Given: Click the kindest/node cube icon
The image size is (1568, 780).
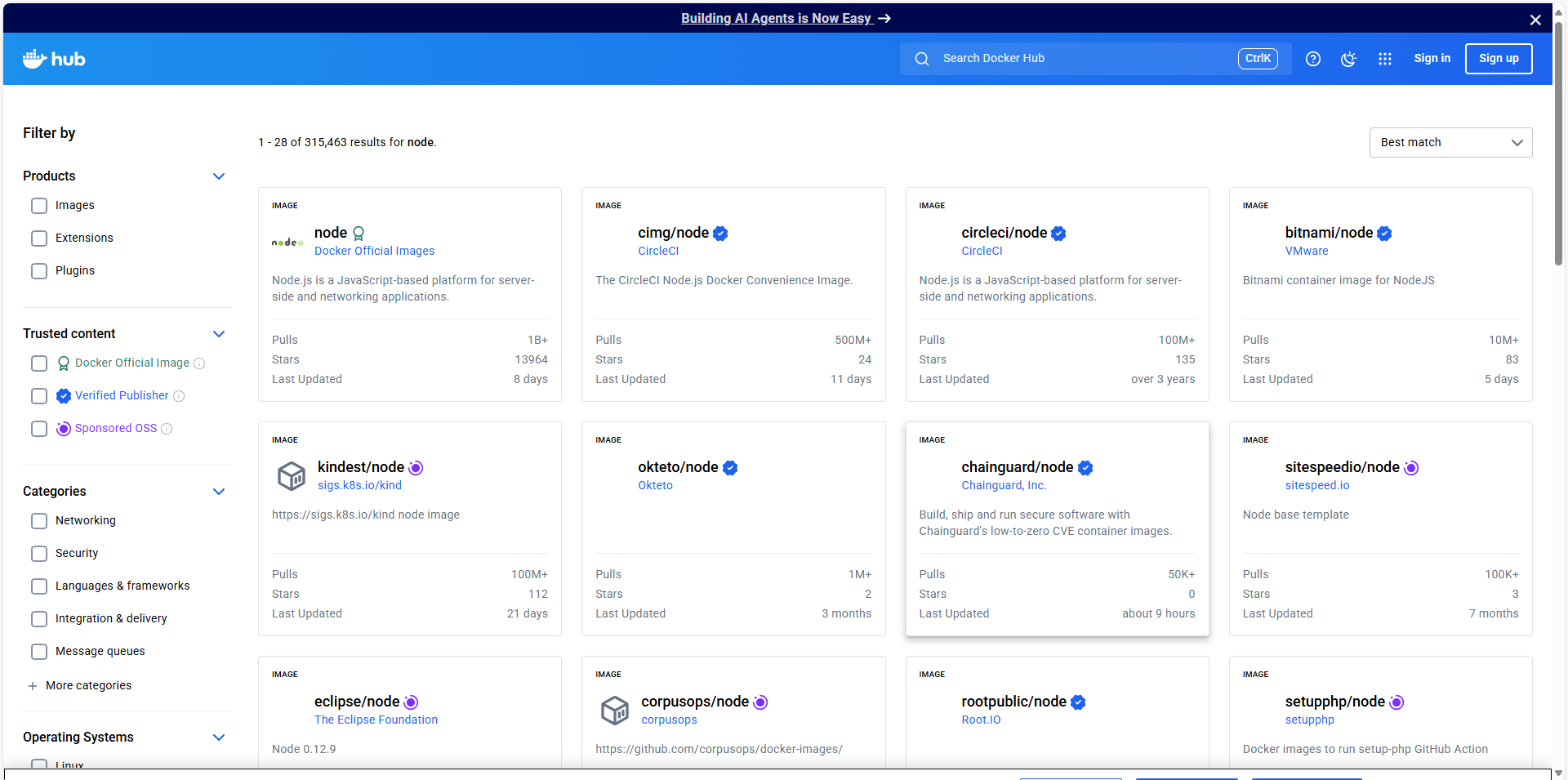Looking at the screenshot, I should (x=291, y=475).
